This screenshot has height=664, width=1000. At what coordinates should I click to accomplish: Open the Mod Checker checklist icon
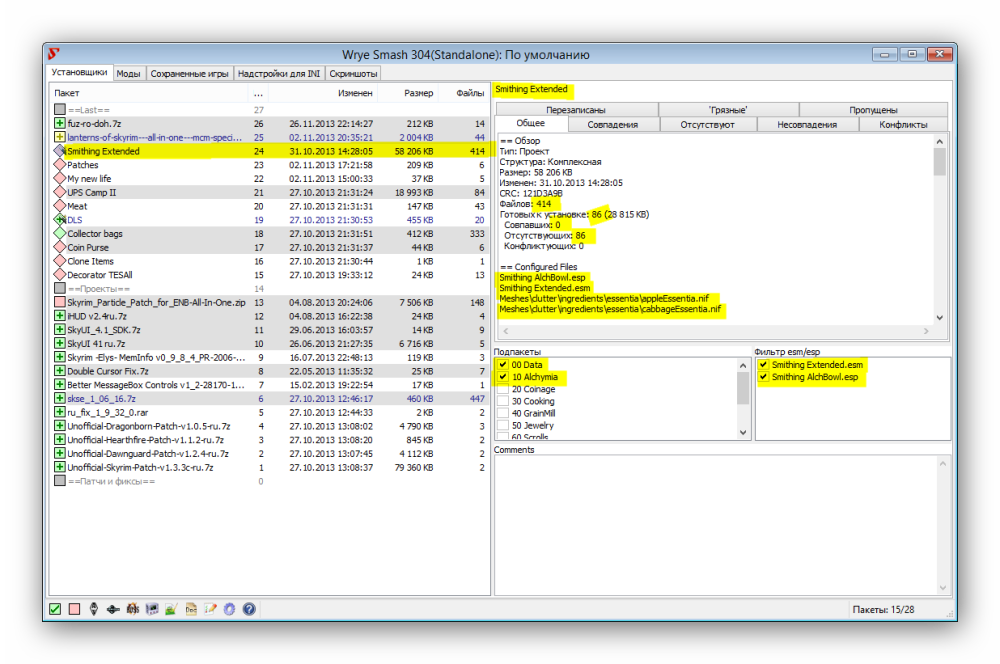point(210,609)
